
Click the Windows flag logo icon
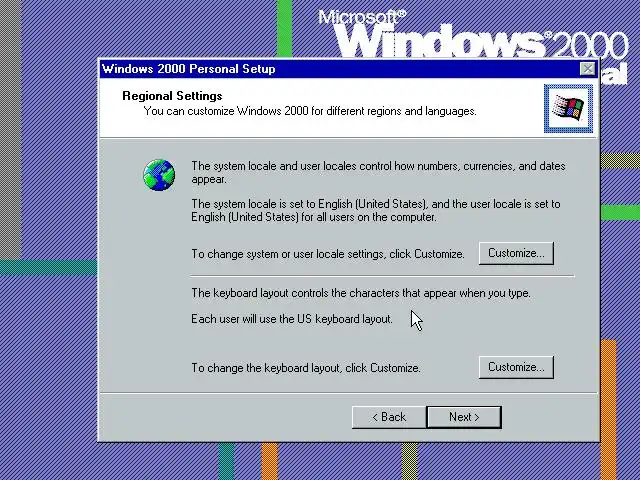click(568, 108)
